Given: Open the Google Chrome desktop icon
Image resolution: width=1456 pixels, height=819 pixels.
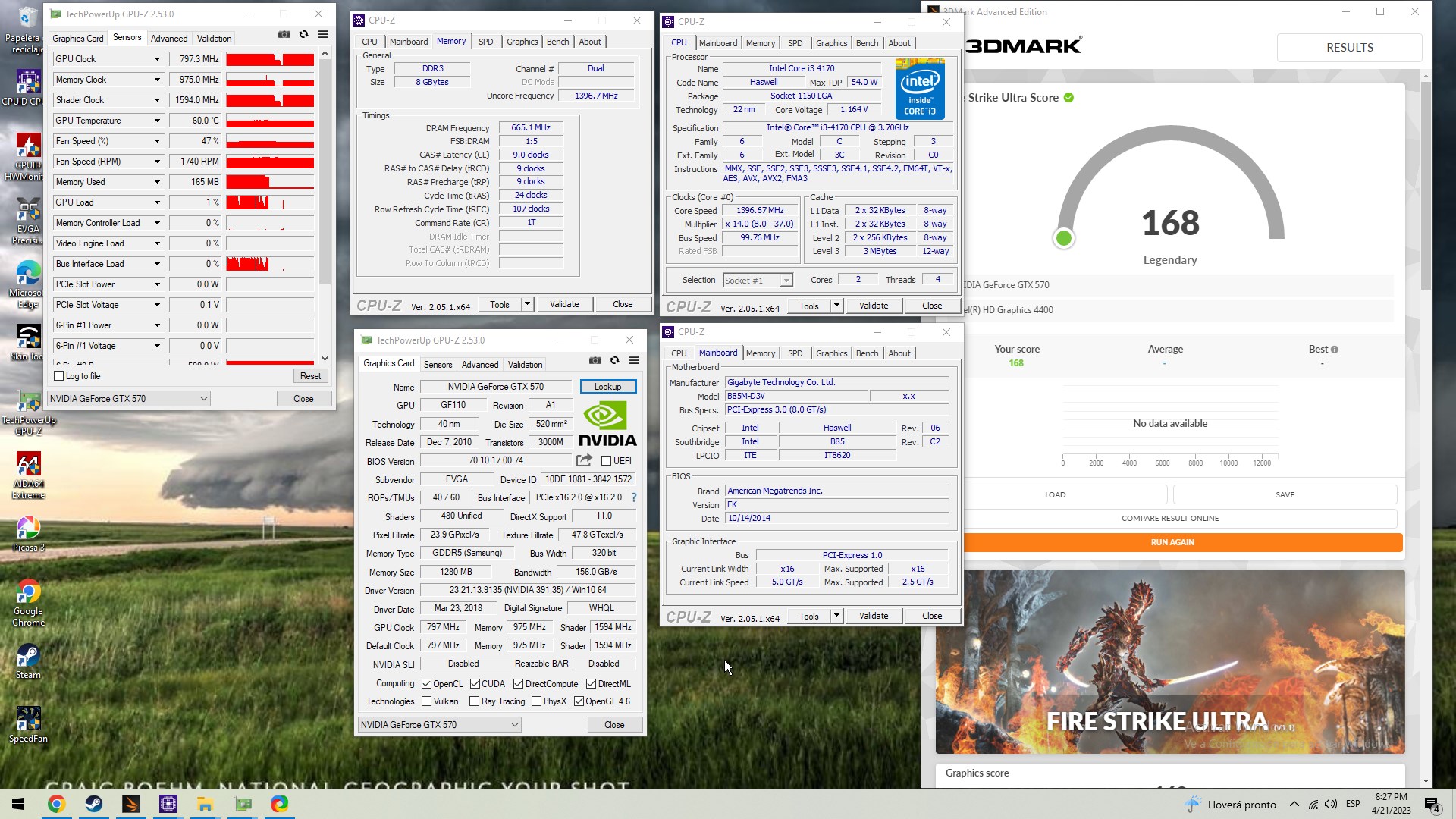Looking at the screenshot, I should click(28, 603).
